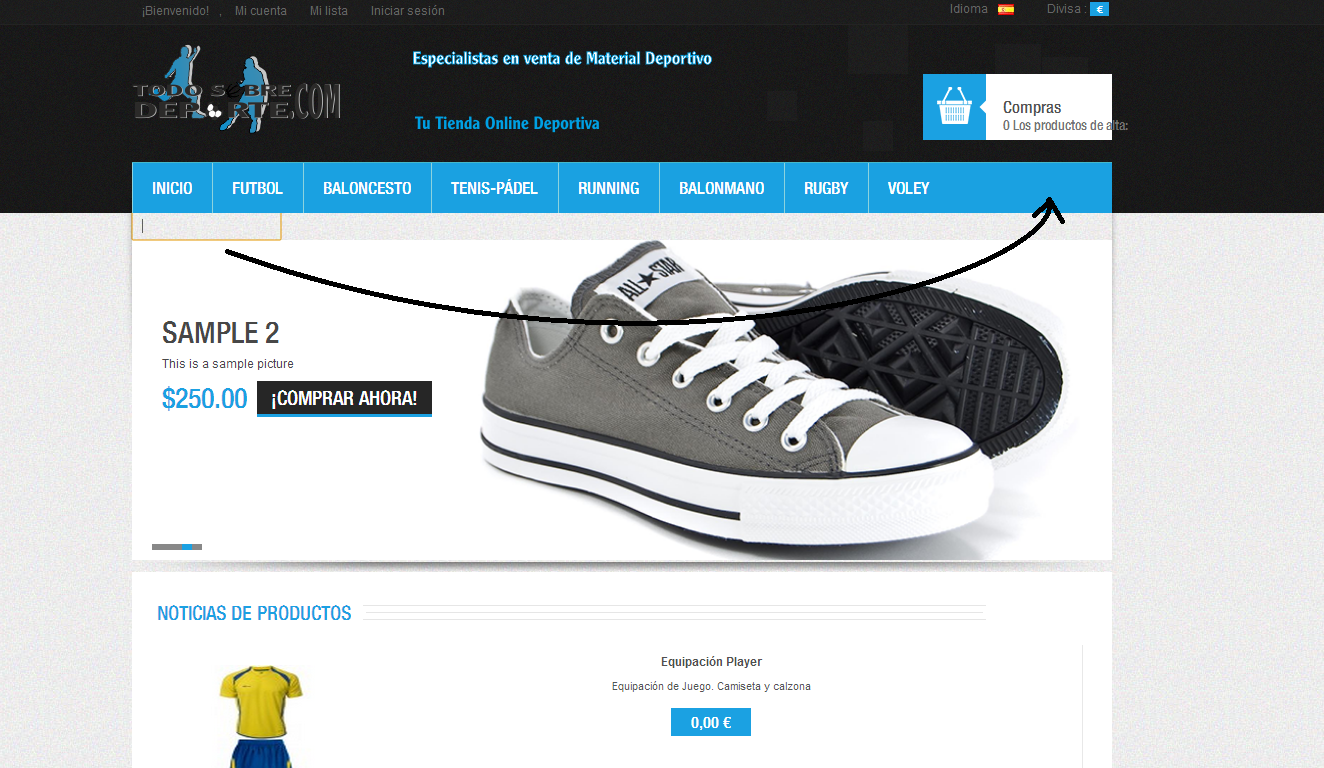1324x768 pixels.
Task: Open the Mi lista link
Action: (x=329, y=11)
